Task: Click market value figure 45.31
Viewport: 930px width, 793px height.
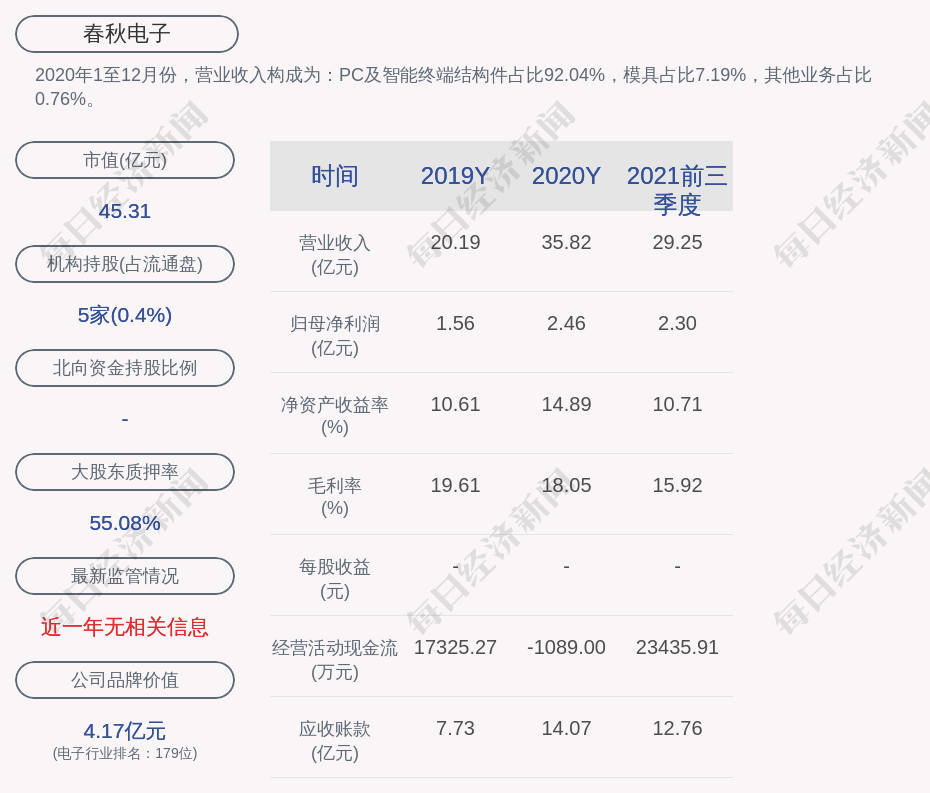Action: [x=125, y=211]
